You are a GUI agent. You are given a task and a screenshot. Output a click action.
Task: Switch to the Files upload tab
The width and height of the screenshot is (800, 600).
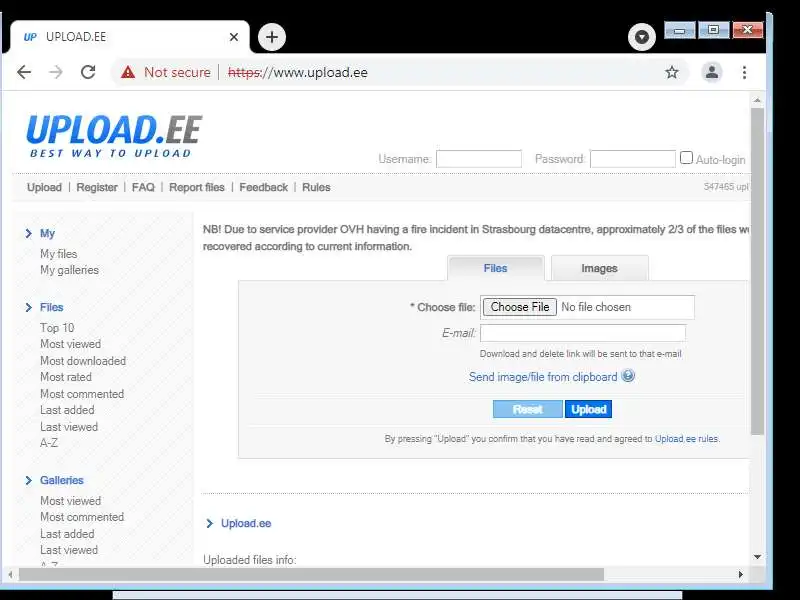point(495,268)
